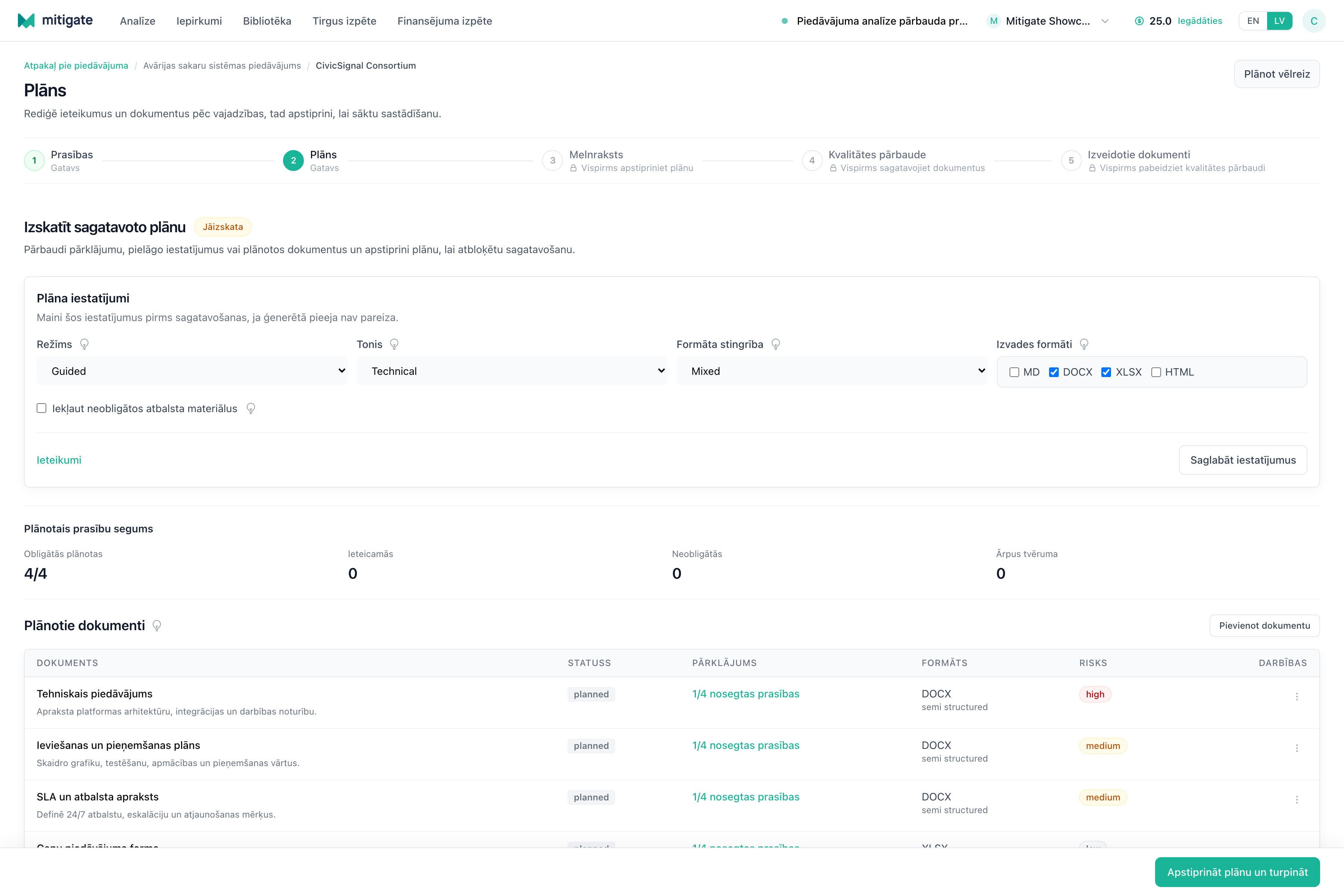Click the lightbulb hint next to Tonis
This screenshot has height=896, width=1344.
[x=394, y=345]
